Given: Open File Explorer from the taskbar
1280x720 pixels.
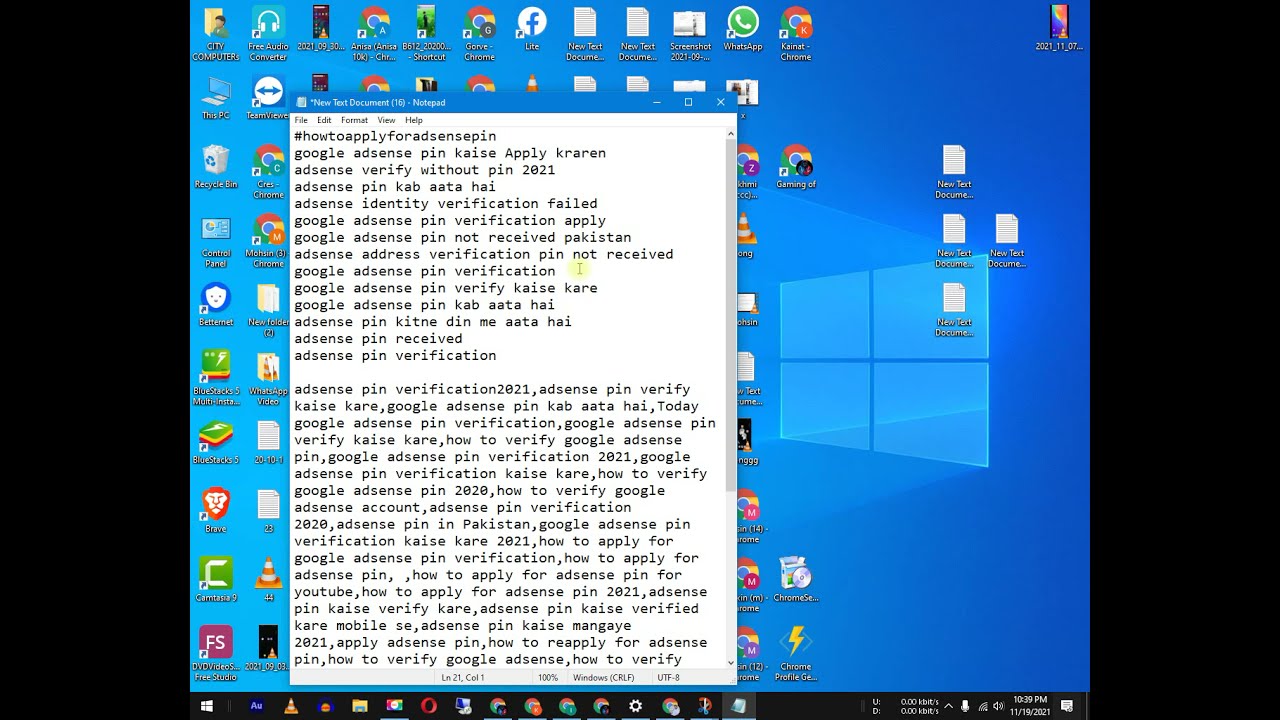Looking at the screenshot, I should point(360,706).
